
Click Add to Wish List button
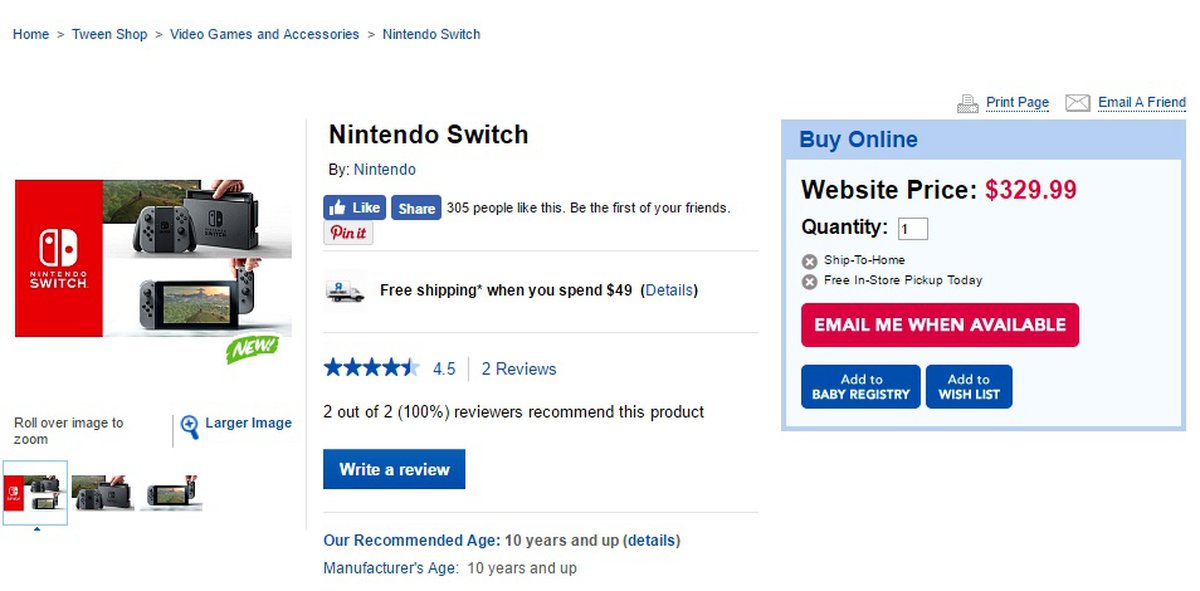click(968, 387)
